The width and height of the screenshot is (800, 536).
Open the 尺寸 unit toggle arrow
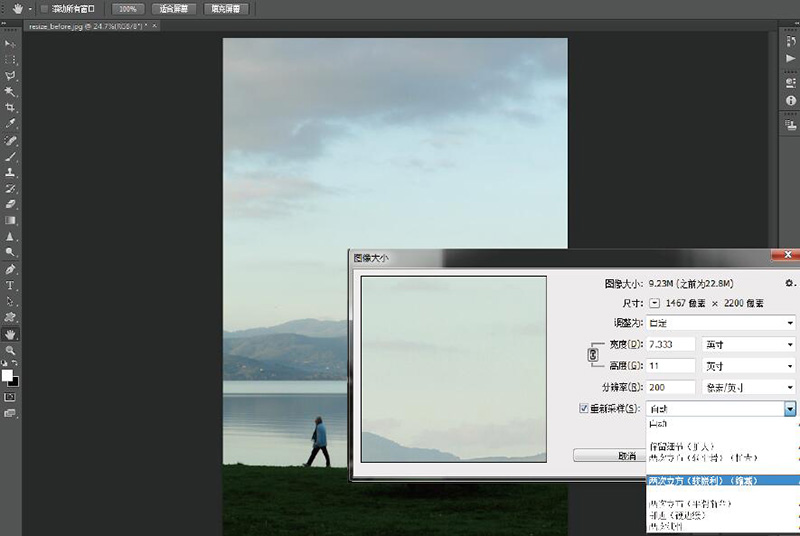[x=654, y=303]
